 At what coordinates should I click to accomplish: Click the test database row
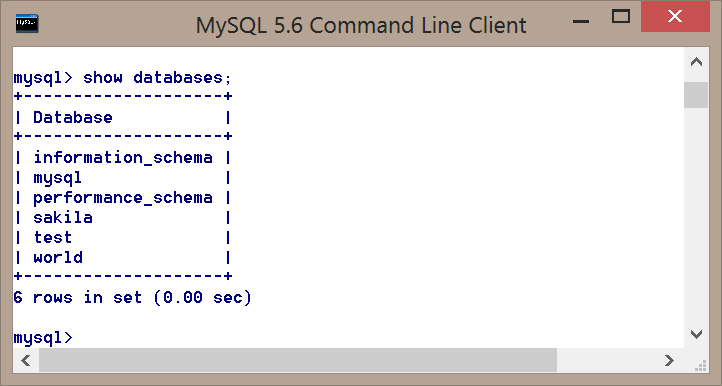(x=122, y=238)
